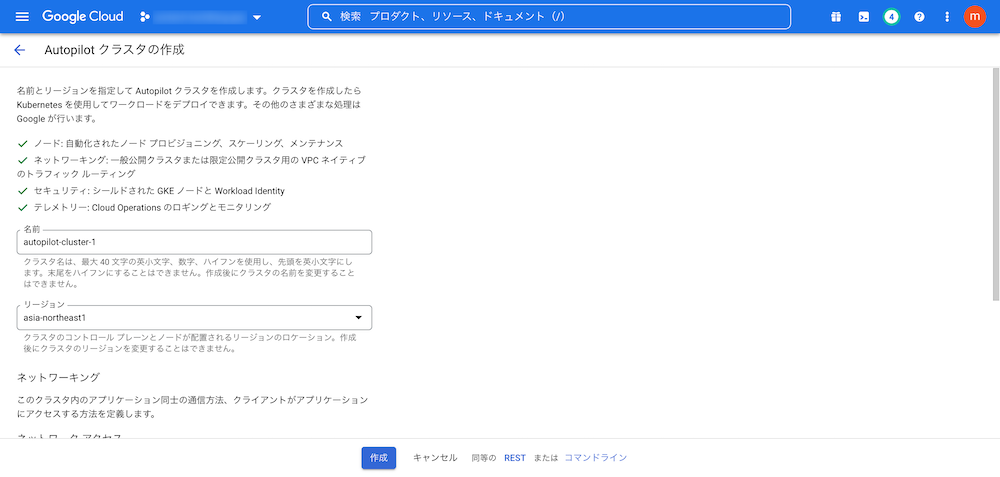The width and height of the screenshot is (1000, 477).
Task: Click the project hexagon dots icon
Action: click(146, 17)
